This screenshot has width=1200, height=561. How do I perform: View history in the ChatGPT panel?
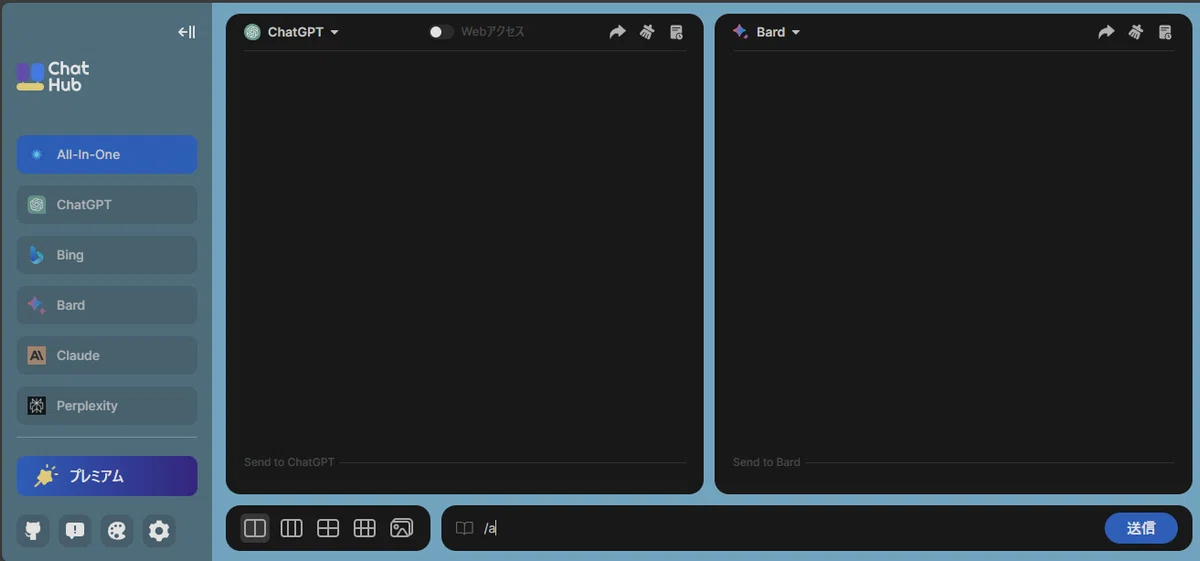(x=676, y=32)
